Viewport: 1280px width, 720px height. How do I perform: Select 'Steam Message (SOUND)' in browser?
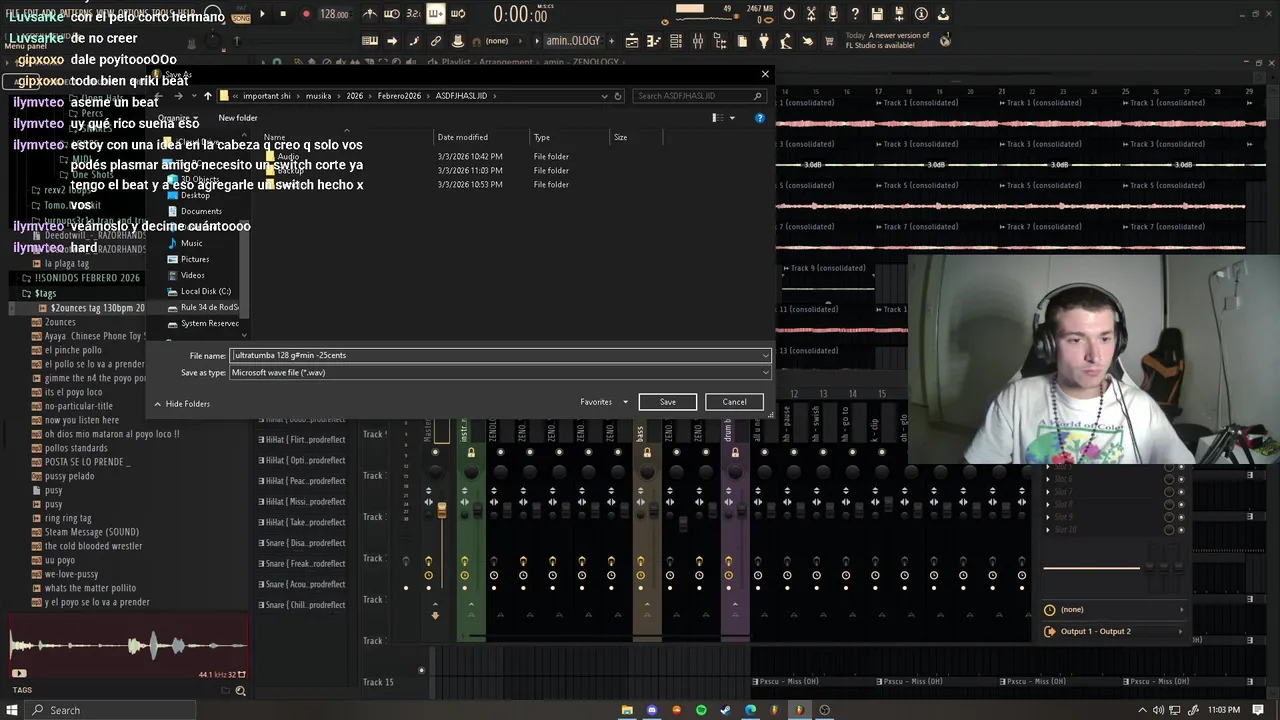pyautogui.click(x=92, y=532)
